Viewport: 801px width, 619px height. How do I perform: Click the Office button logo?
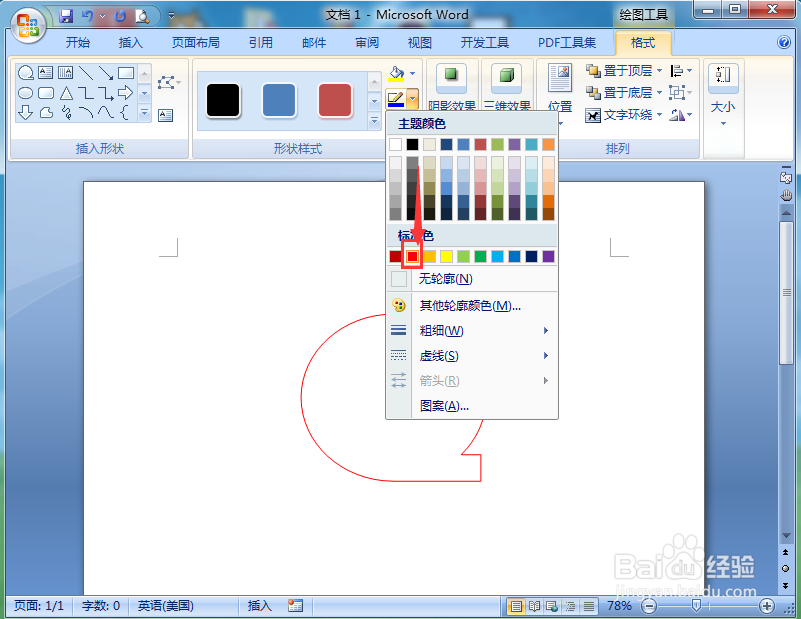point(28,26)
